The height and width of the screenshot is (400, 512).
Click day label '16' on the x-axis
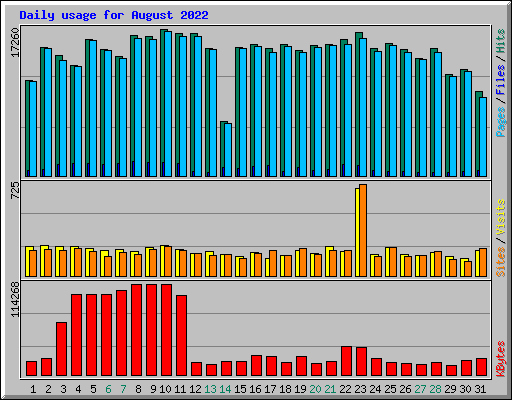[x=255, y=389]
